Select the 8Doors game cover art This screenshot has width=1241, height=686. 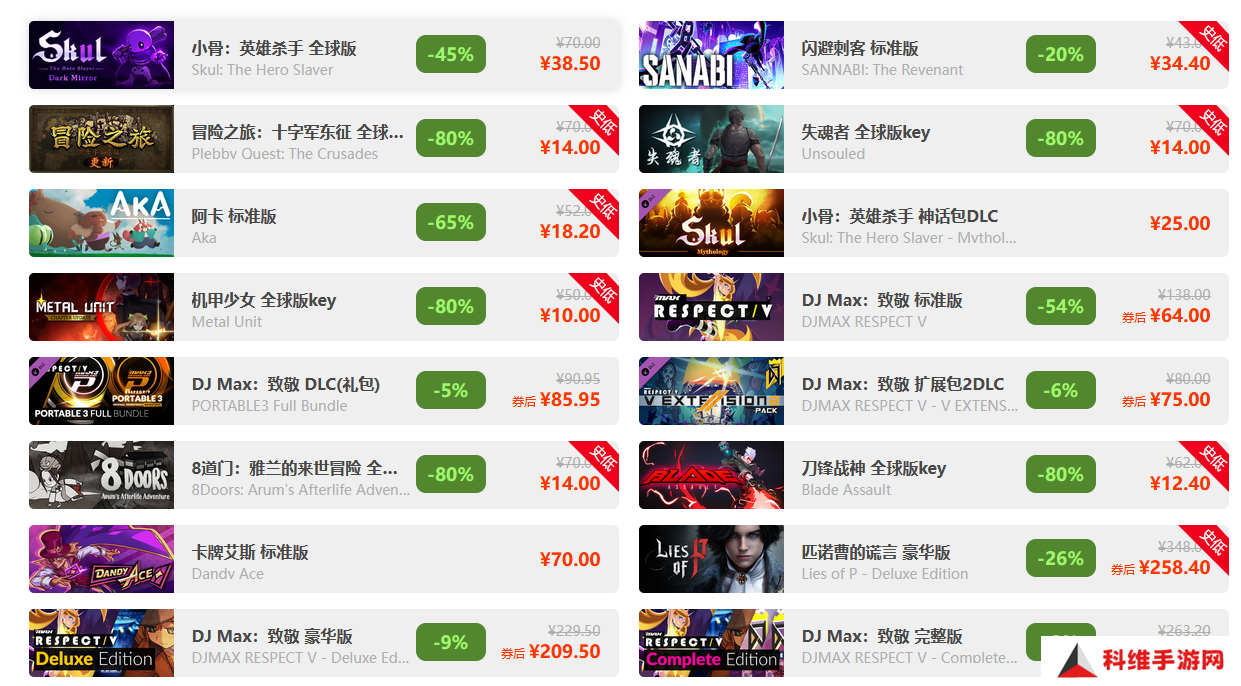pos(101,475)
